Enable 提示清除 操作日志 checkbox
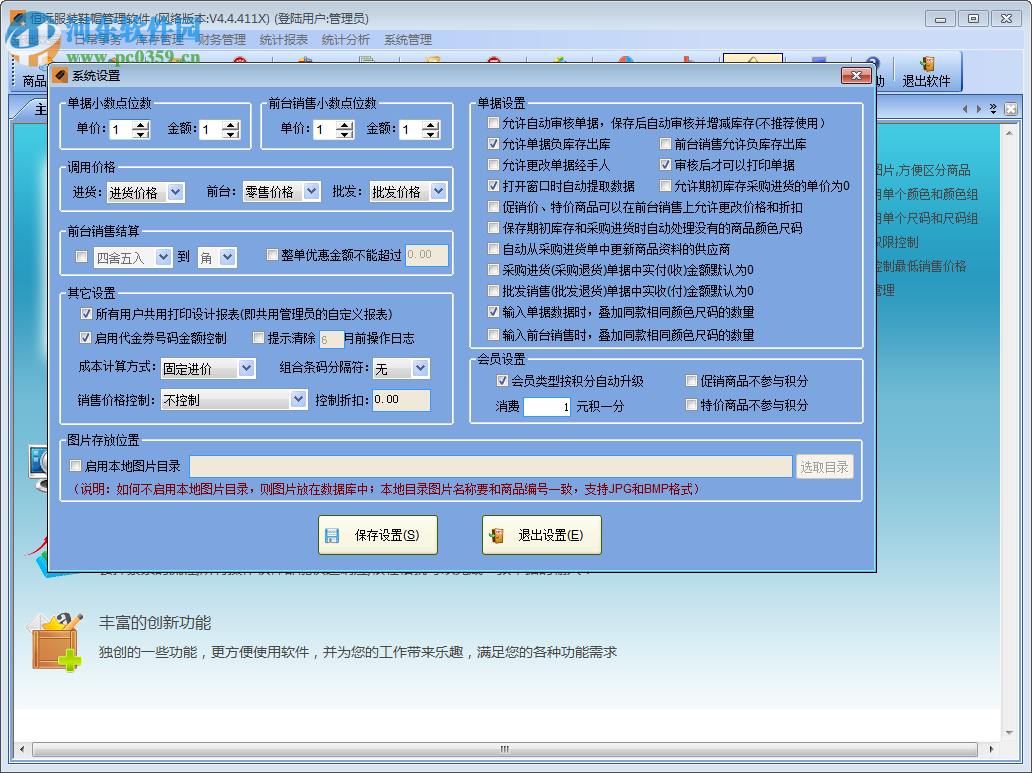The image size is (1032, 773). [x=259, y=338]
